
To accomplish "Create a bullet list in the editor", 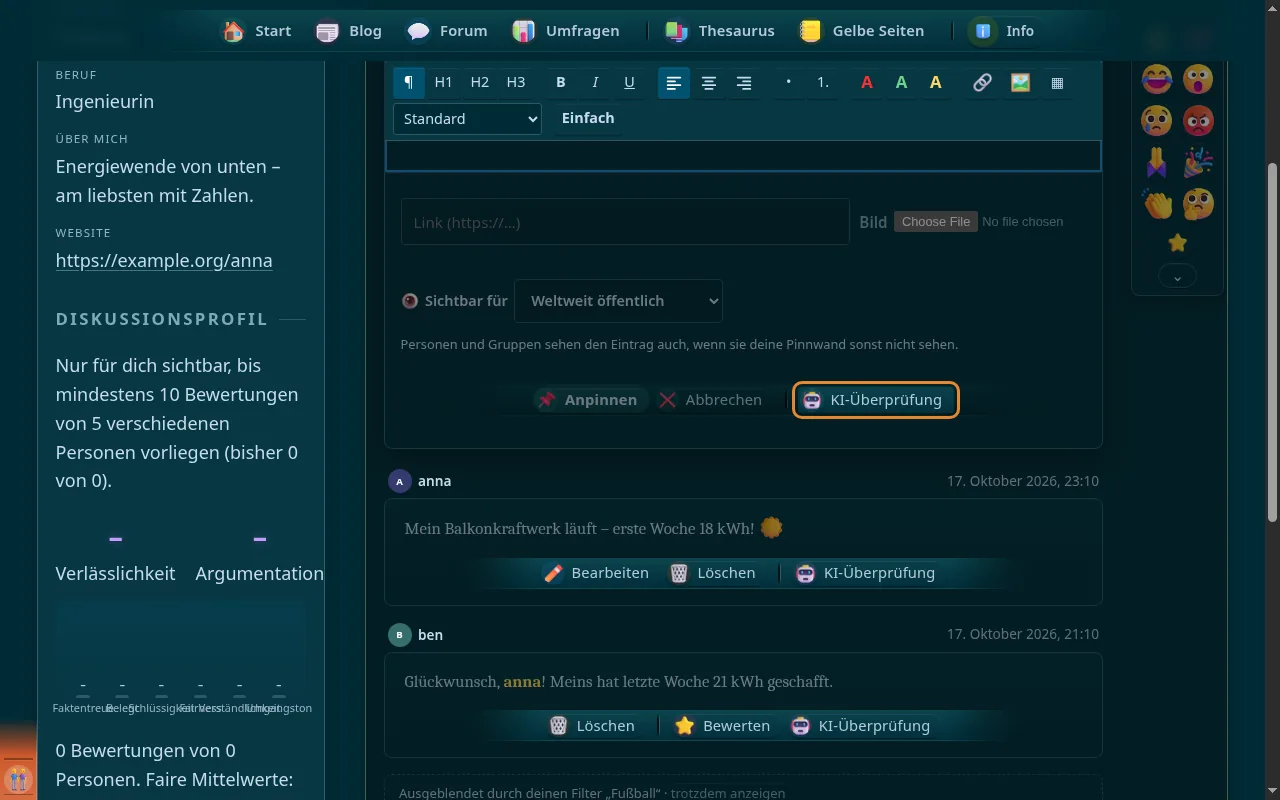I will pos(788,83).
